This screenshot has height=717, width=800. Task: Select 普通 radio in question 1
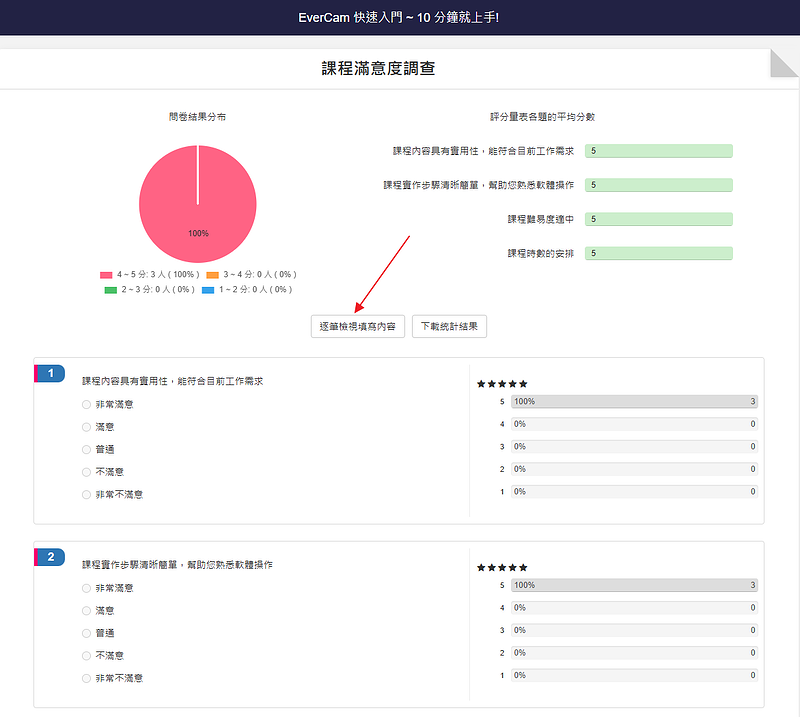point(86,449)
